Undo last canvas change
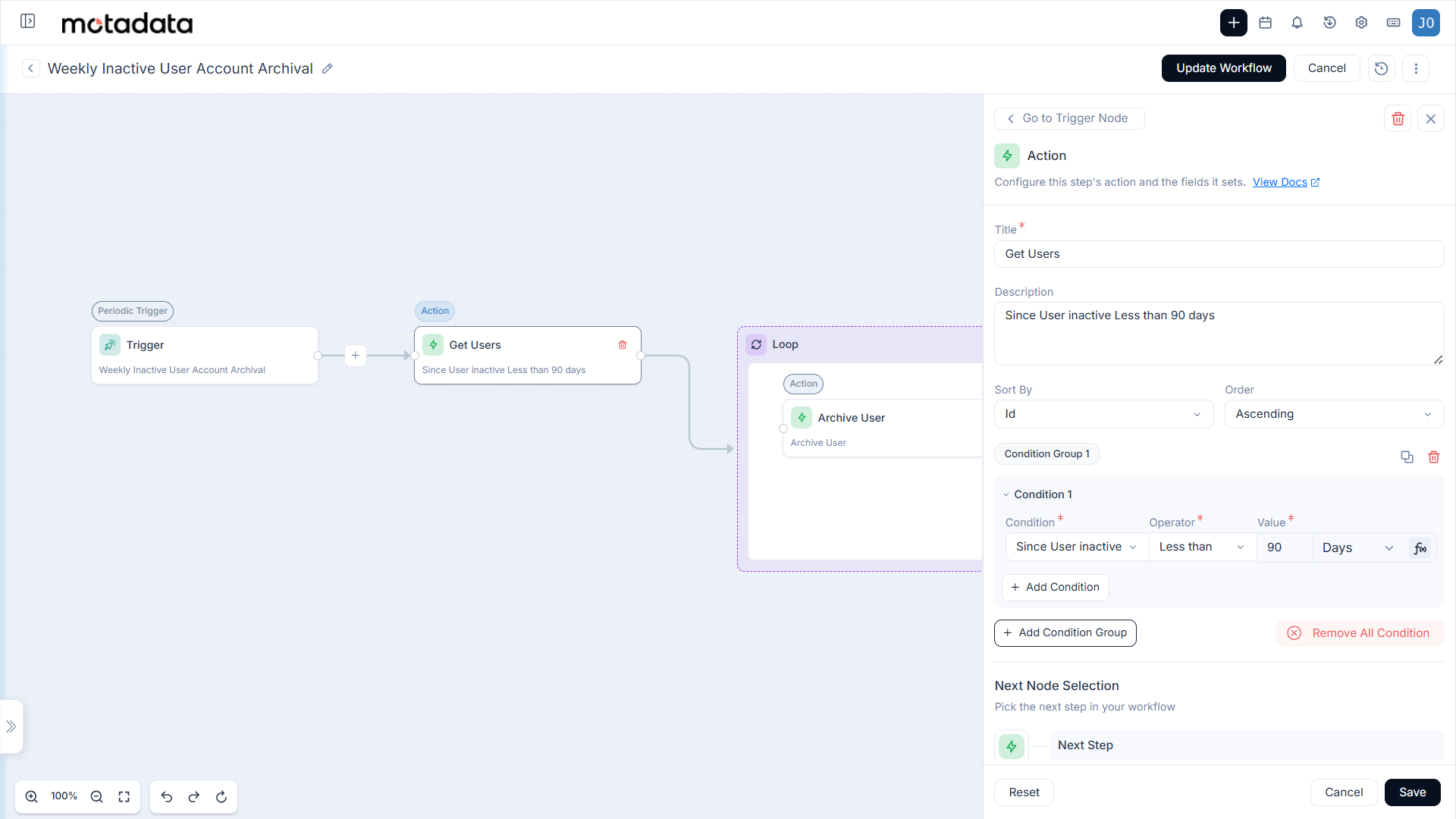The height and width of the screenshot is (819, 1456). [167, 796]
